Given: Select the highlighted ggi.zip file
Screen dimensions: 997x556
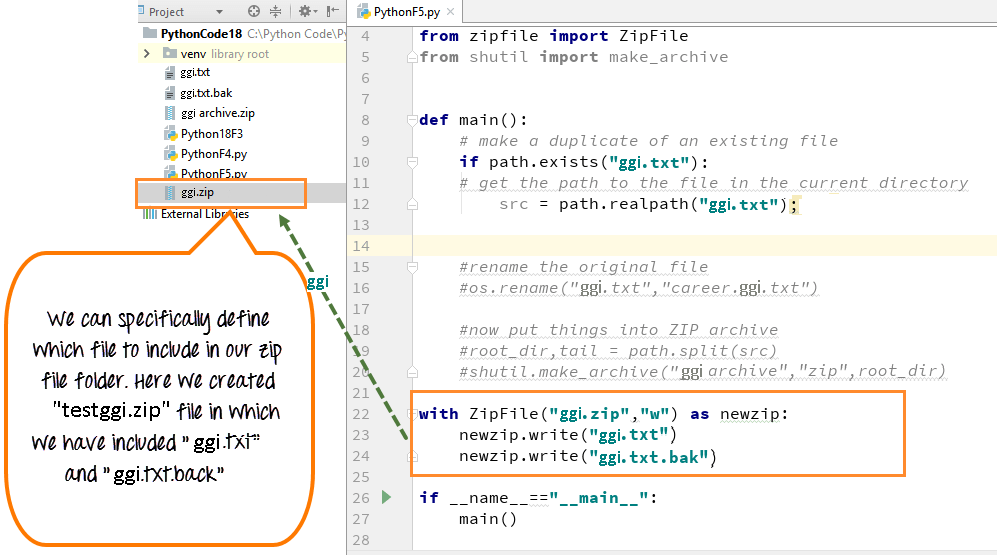Looking at the screenshot, I should pyautogui.click(x=196, y=192).
